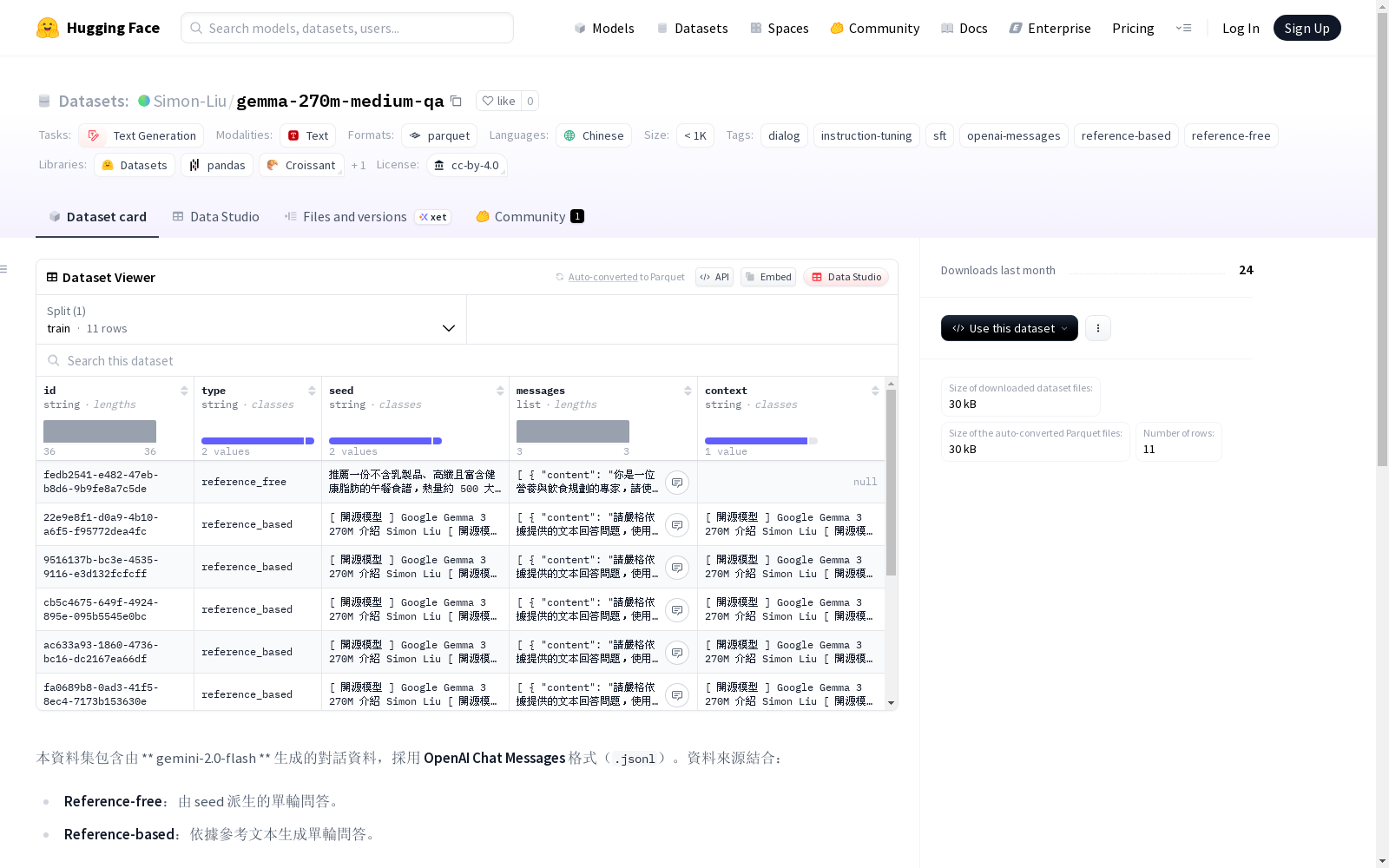Image resolution: width=1389 pixels, height=868 pixels.
Task: Go to Datasets in top navigation
Action: pos(692,28)
